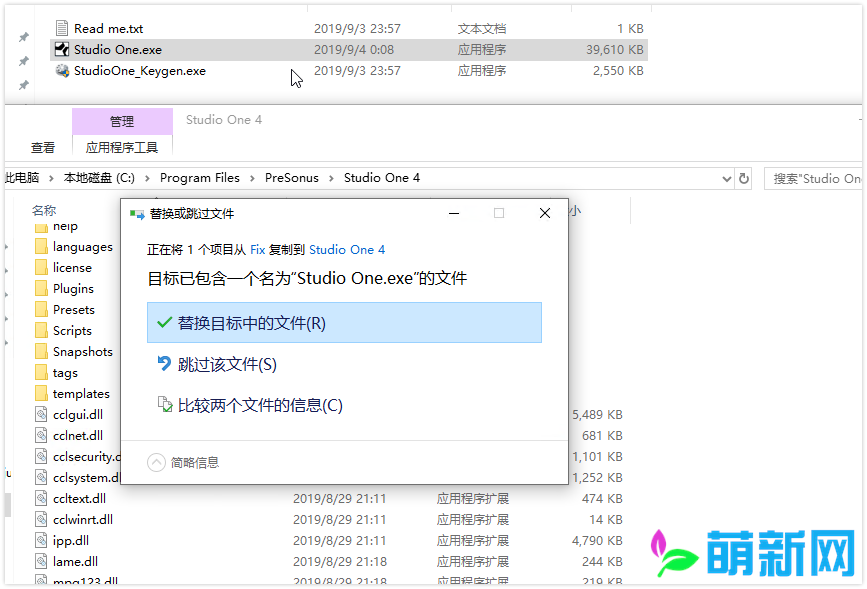
Task: Click the 2019/9/4 0:08 date cell
Action: point(354,49)
